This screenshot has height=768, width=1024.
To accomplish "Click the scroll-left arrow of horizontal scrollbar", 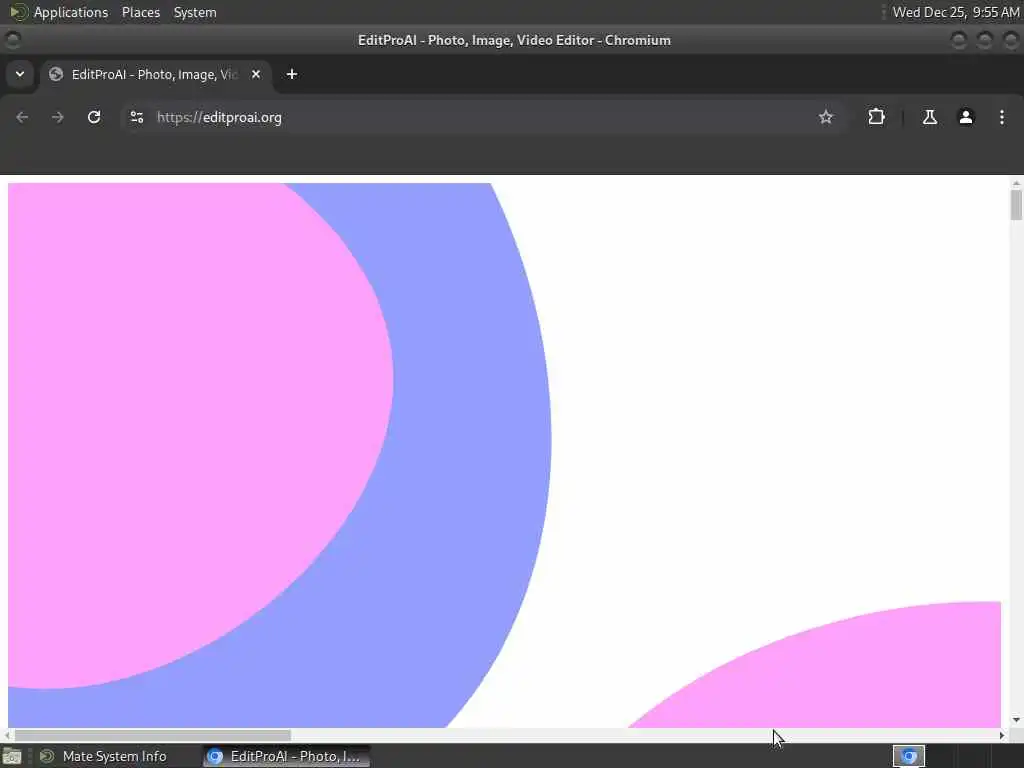I will pos(7,735).
